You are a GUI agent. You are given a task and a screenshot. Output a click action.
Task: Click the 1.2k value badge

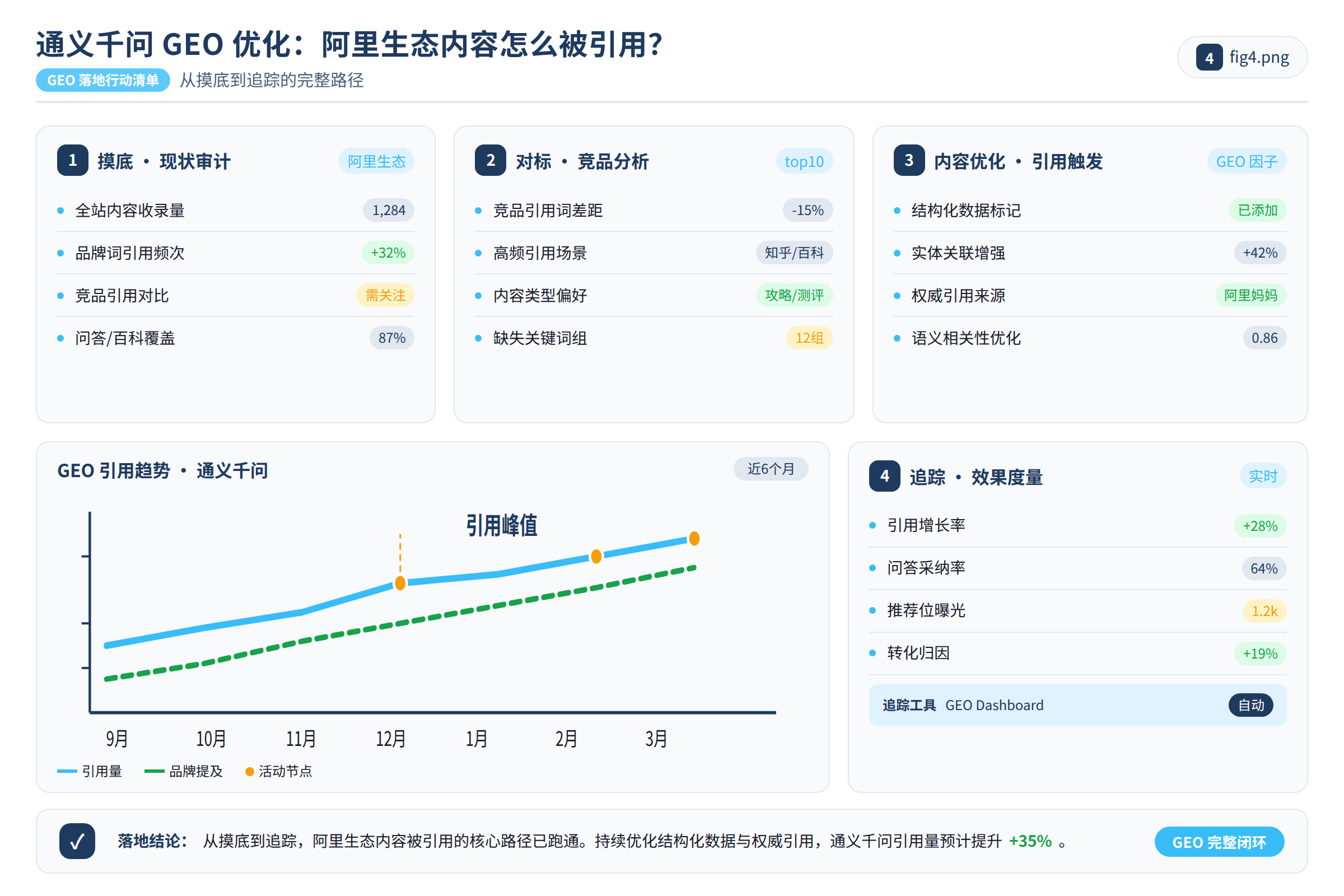click(x=1265, y=611)
